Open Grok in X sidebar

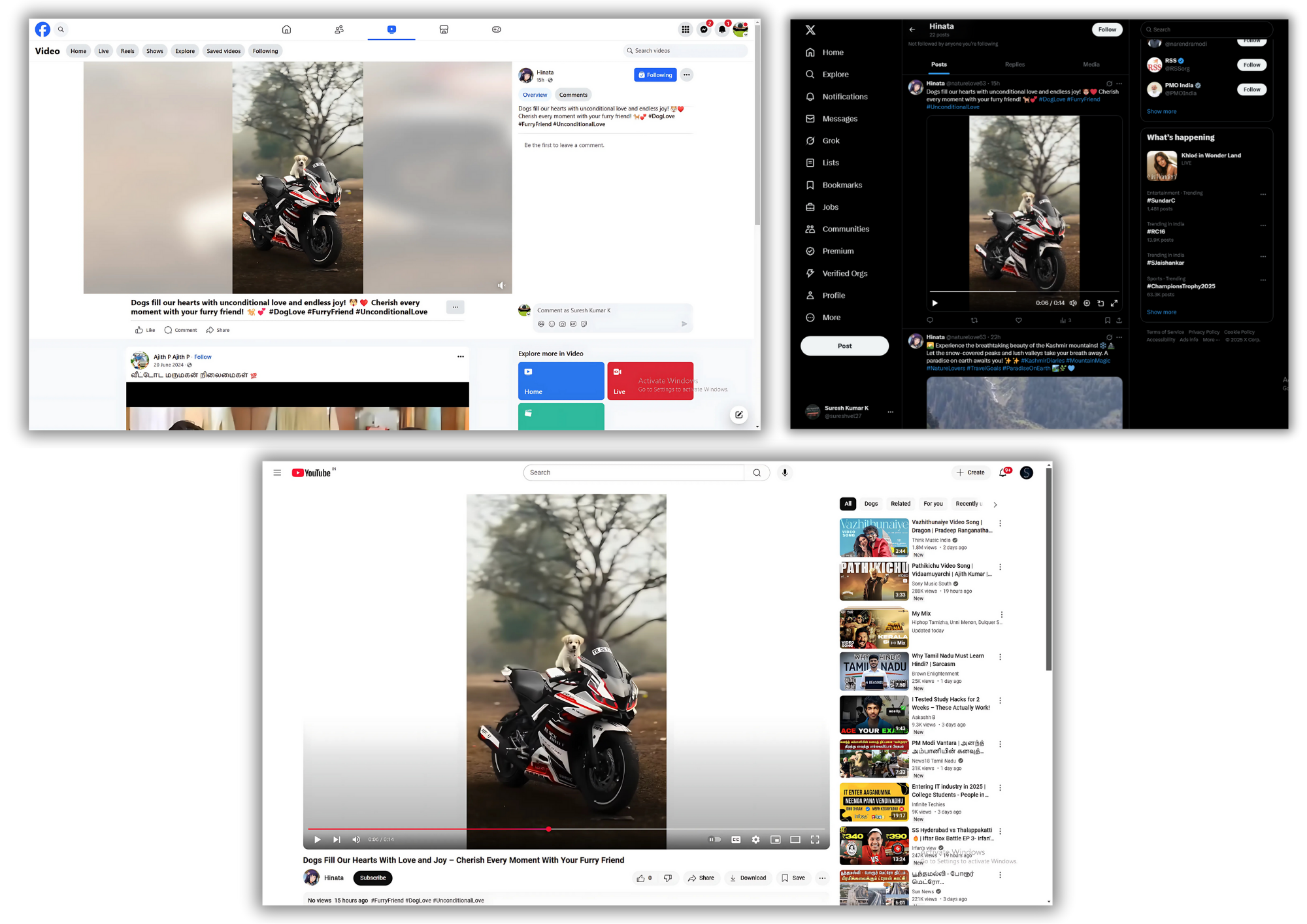click(x=831, y=140)
